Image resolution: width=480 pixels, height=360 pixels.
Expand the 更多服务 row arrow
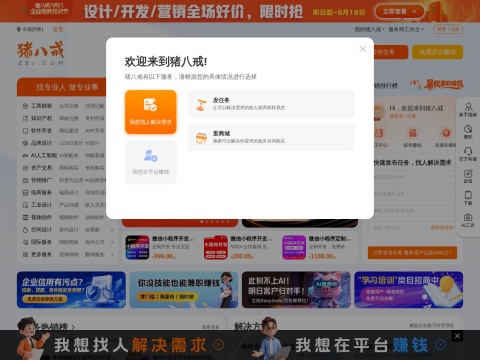(x=112, y=254)
